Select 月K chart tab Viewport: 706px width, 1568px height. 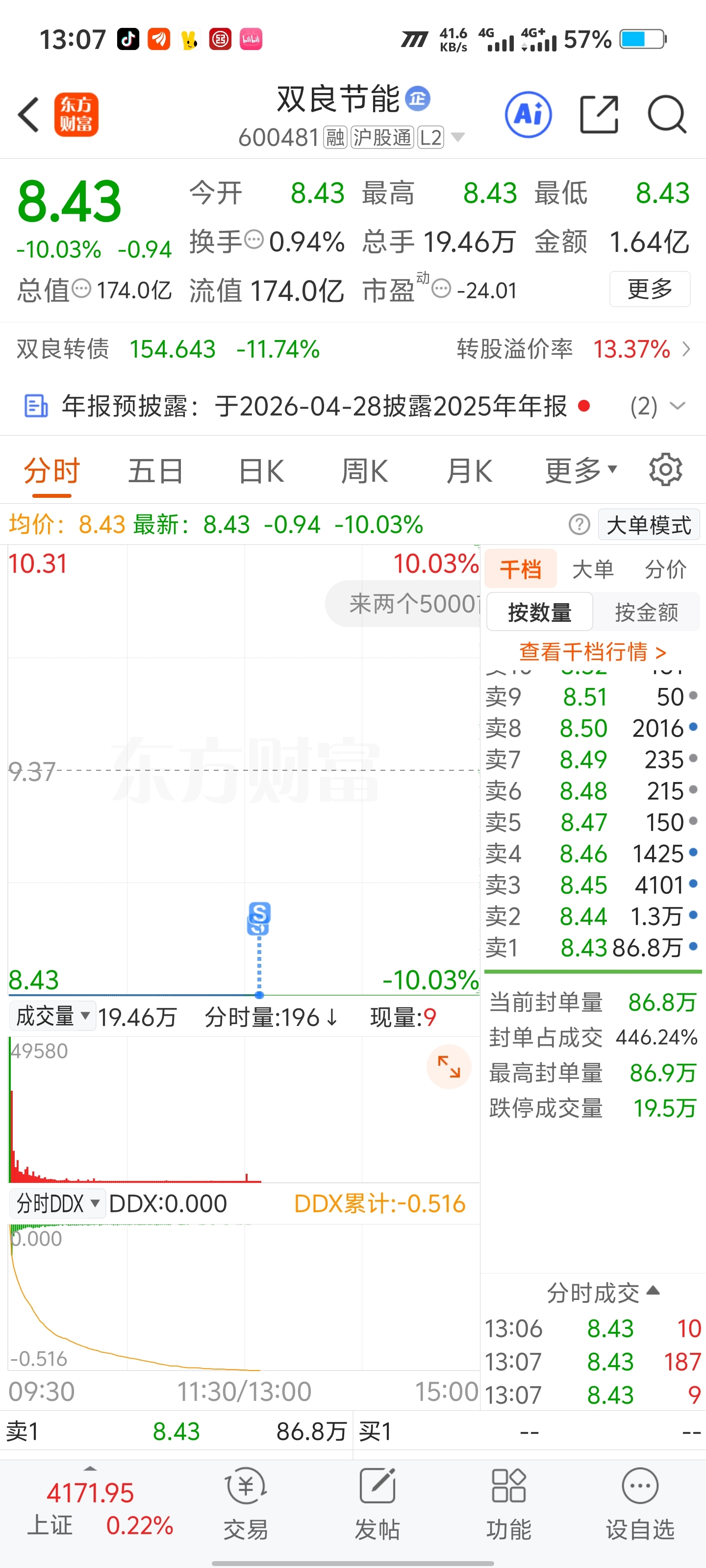click(469, 470)
